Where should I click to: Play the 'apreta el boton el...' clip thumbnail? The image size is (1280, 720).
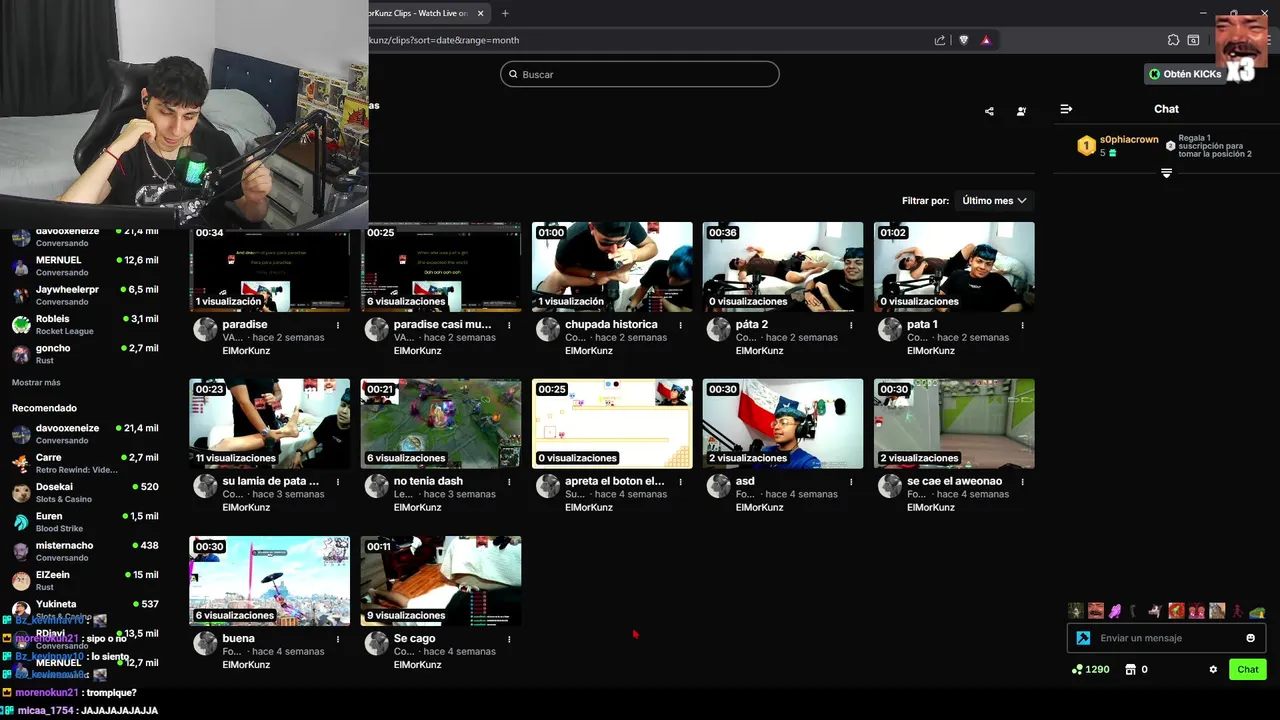click(x=612, y=424)
